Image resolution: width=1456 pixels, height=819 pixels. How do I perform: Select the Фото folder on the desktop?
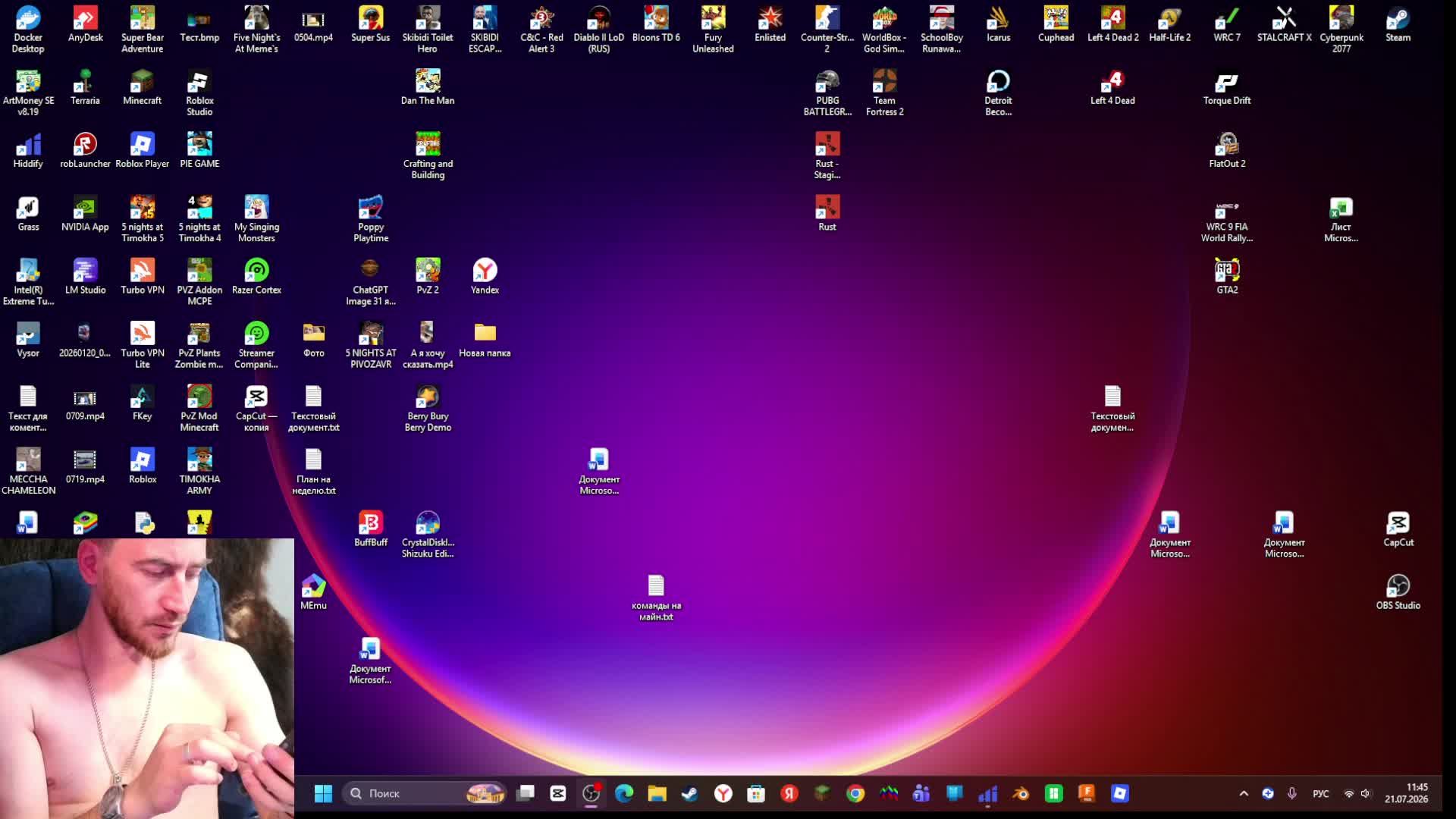click(313, 339)
